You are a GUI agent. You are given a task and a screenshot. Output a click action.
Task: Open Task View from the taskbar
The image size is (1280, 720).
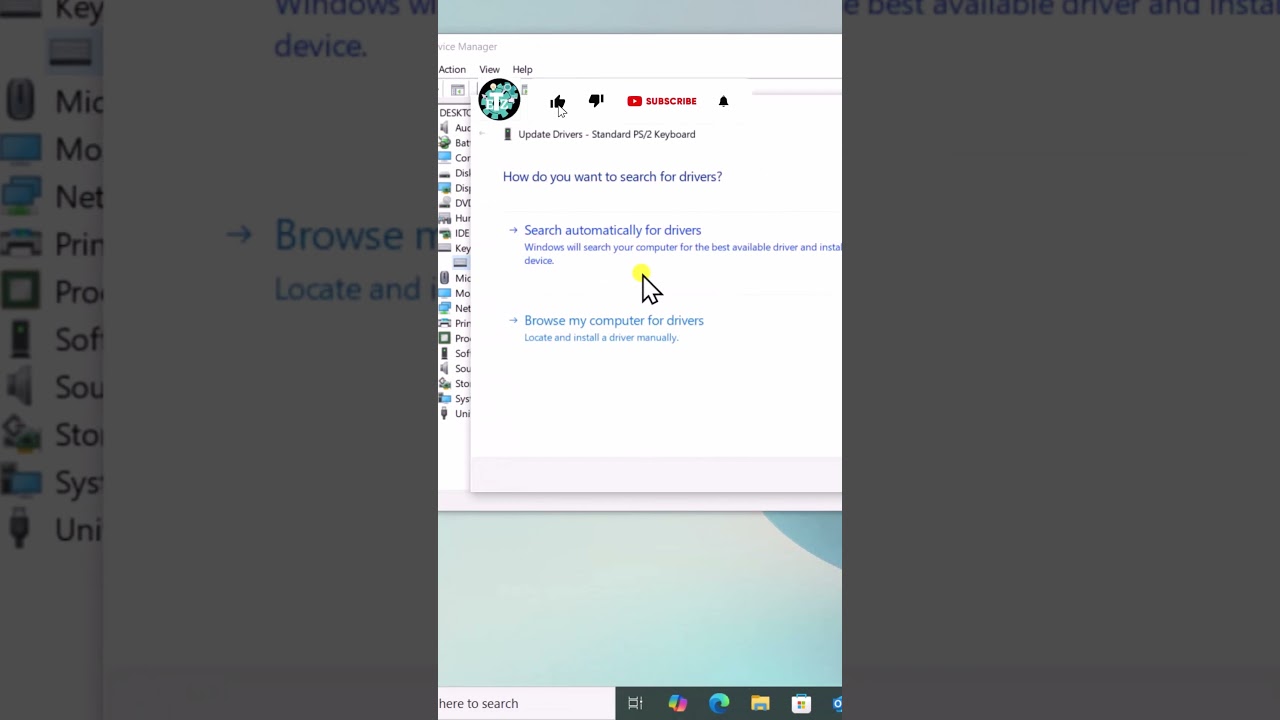point(635,703)
